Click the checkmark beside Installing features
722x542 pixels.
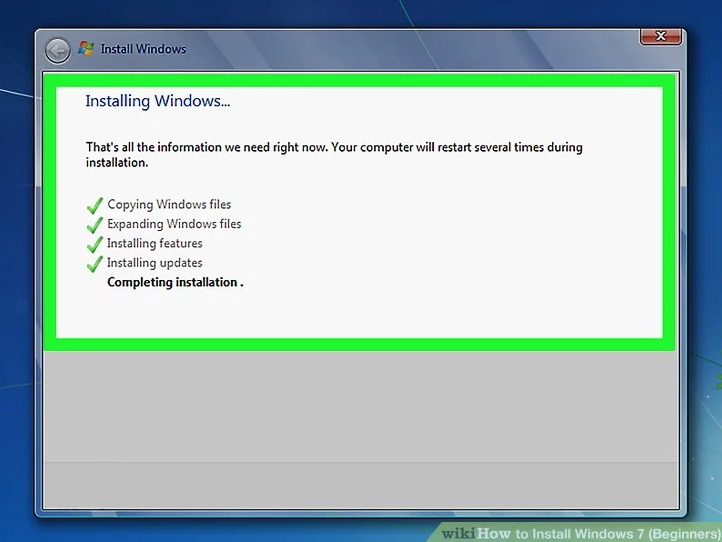point(95,244)
